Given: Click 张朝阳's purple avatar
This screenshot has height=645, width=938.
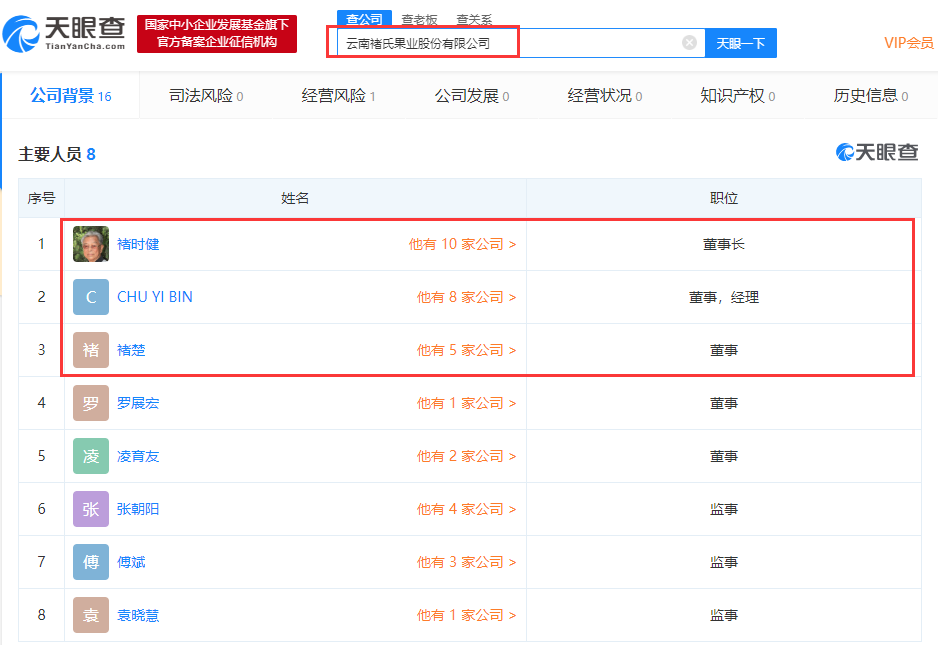Looking at the screenshot, I should coord(90,508).
